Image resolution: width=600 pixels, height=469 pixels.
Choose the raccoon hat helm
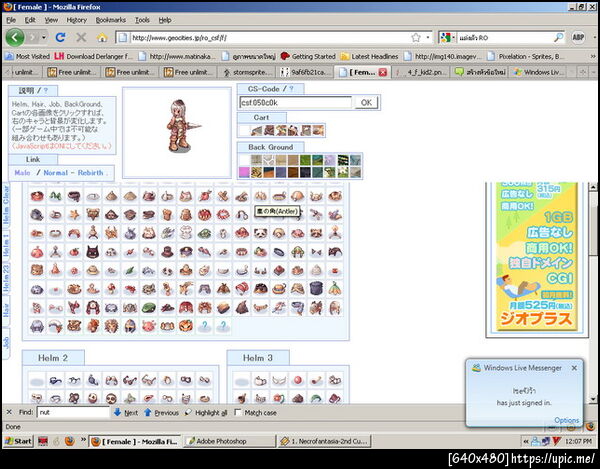(316, 233)
